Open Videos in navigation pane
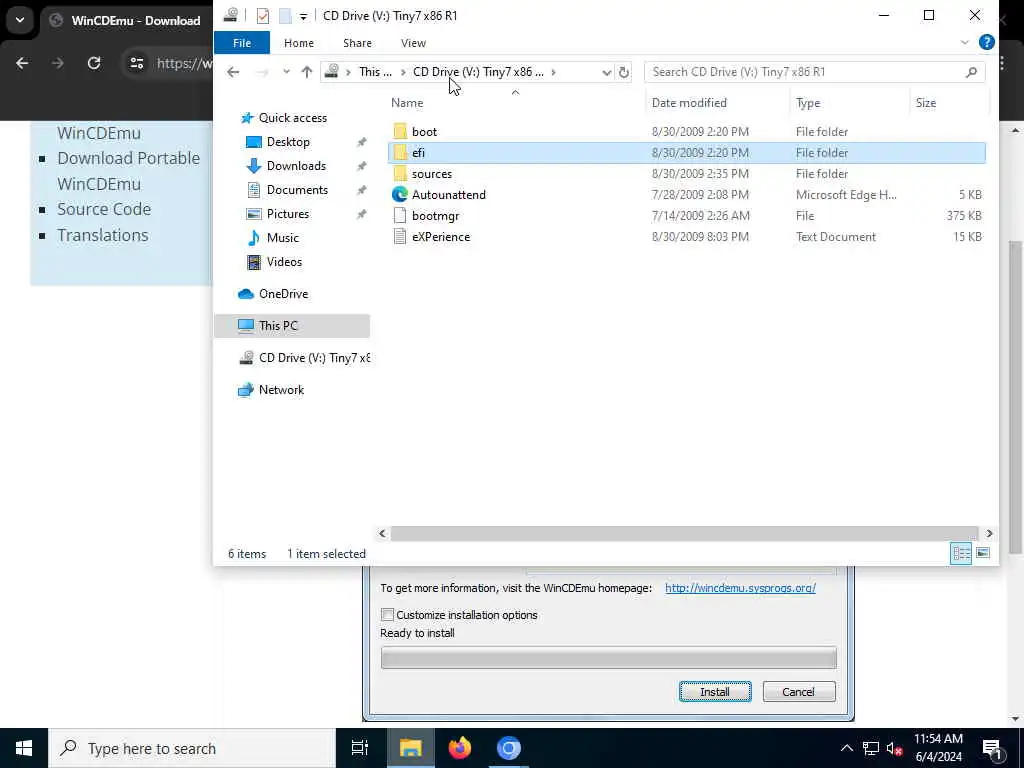 click(284, 262)
